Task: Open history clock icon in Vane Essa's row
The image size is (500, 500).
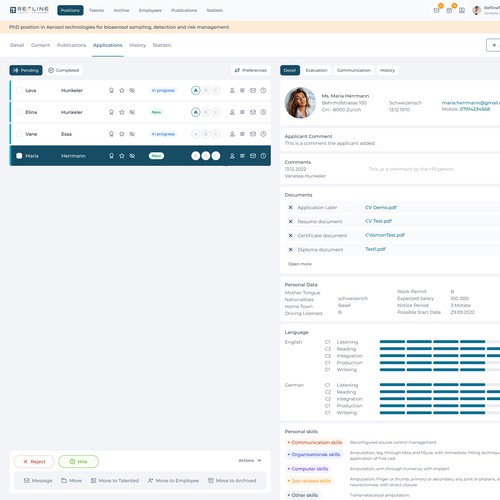Action: [263, 134]
